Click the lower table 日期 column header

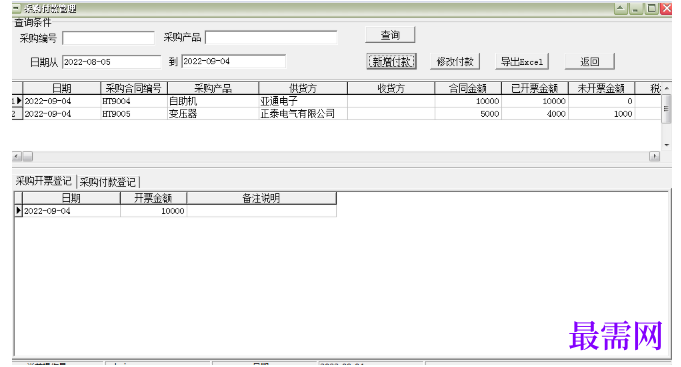coord(71,198)
